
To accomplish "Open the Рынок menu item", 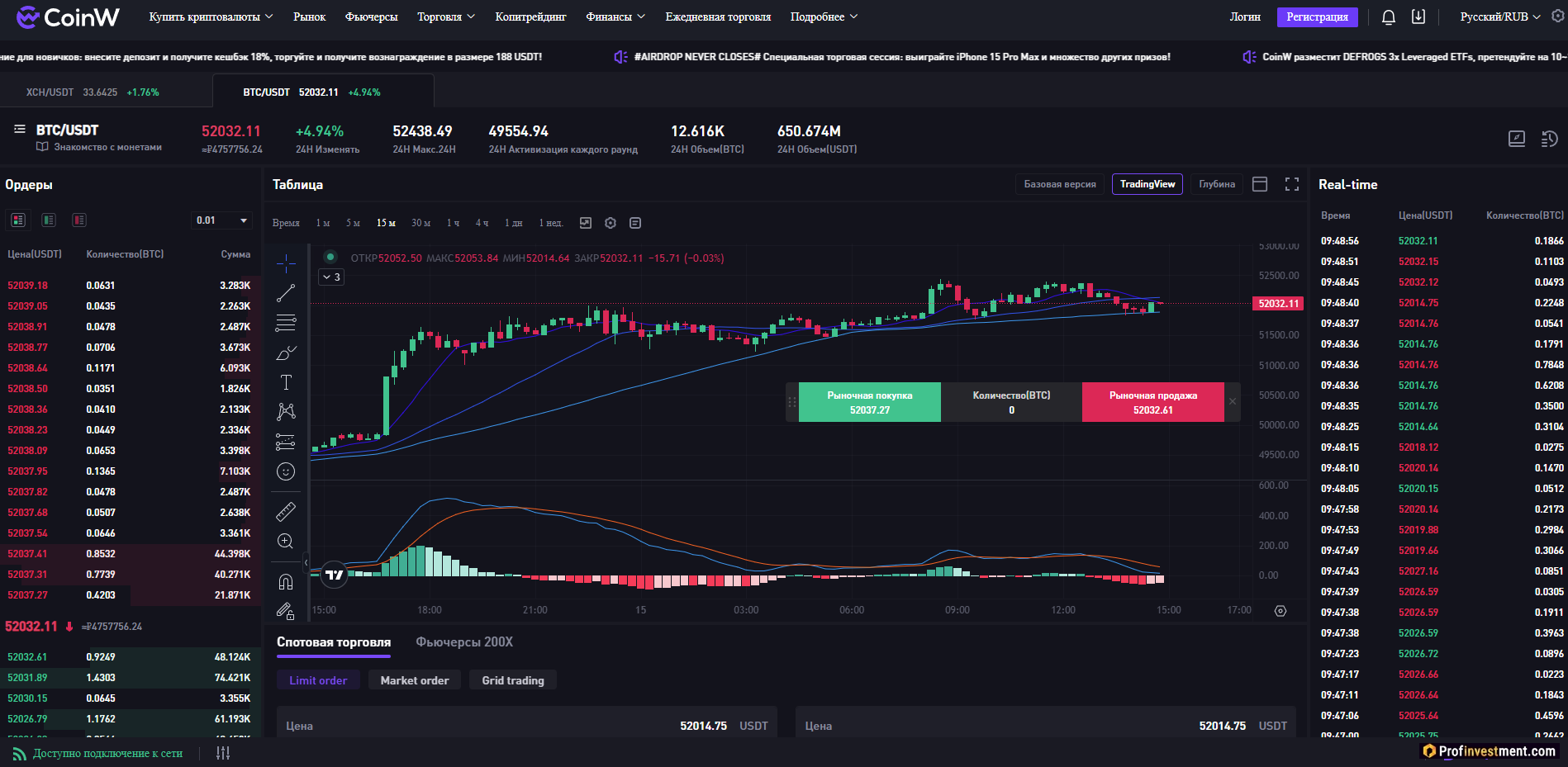I will 310,17.
